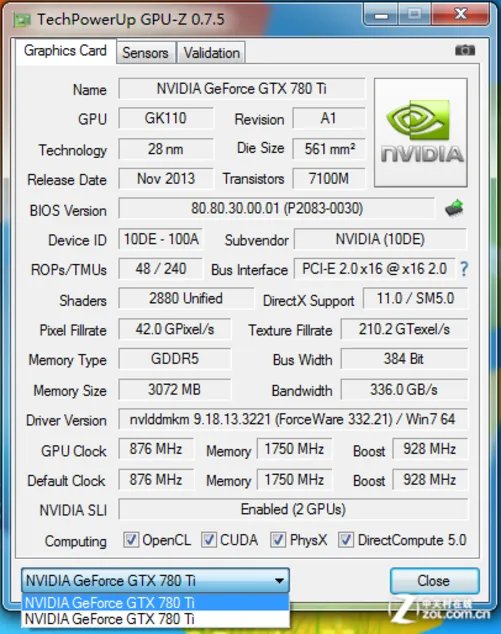Click the Bus Width field 384 Bit
The height and width of the screenshot is (634, 501).
(x=404, y=359)
